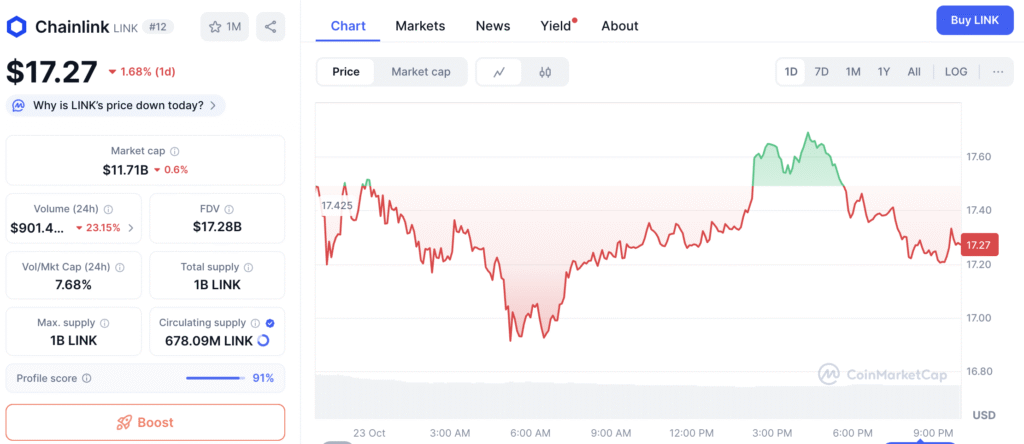Click the star watchlist icon

pyautogui.click(x=213, y=27)
